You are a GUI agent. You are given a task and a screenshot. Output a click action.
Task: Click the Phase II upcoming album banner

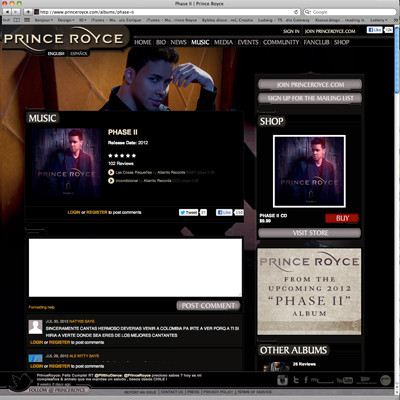pyautogui.click(x=309, y=291)
